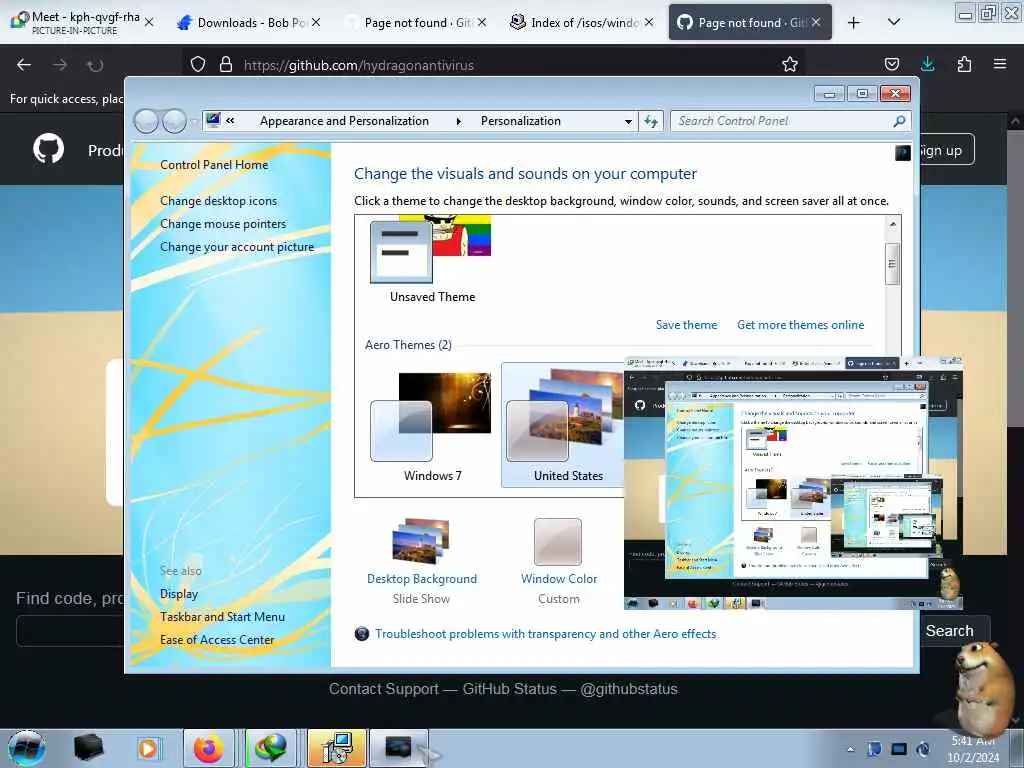The image size is (1024, 768).
Task: Click the taskbar clock showing 5:41 AM
Action: pyautogui.click(x=972, y=749)
